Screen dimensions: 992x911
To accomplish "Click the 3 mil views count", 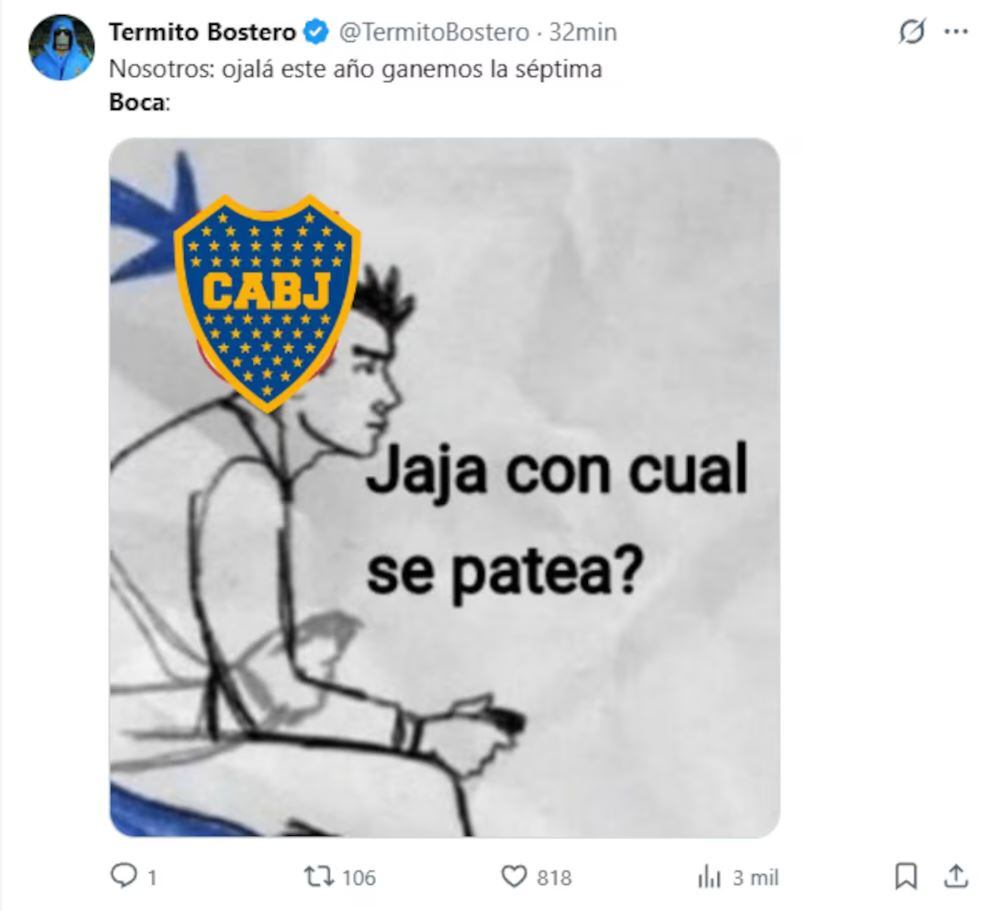I will pyautogui.click(x=755, y=877).
